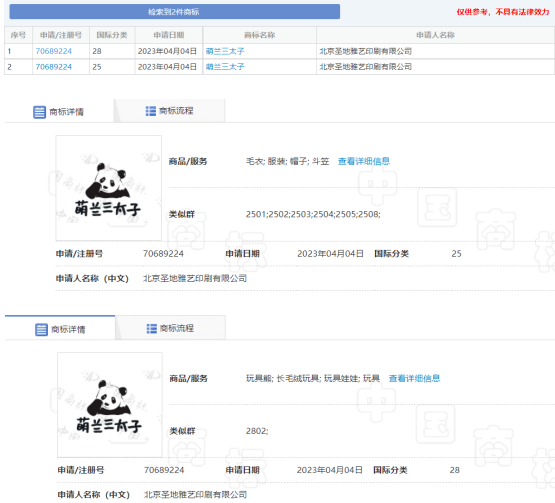Image resolution: width=555 pixels, height=503 pixels.
Task: Click the blue 检索到2件商标 banner
Action: coord(174,12)
